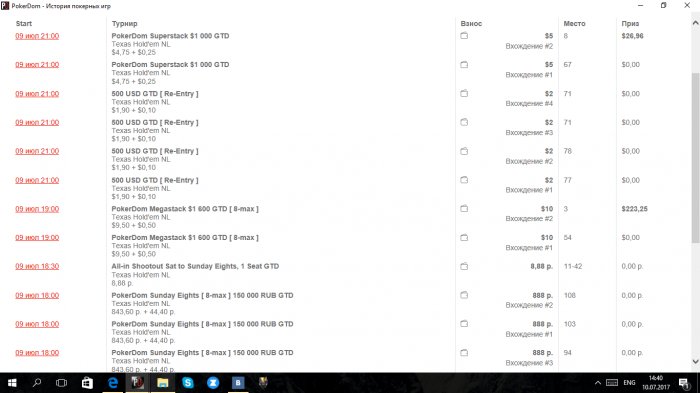
Task: Click the buy-in icon for 8,88 р. Shootout
Action: [x=464, y=266]
